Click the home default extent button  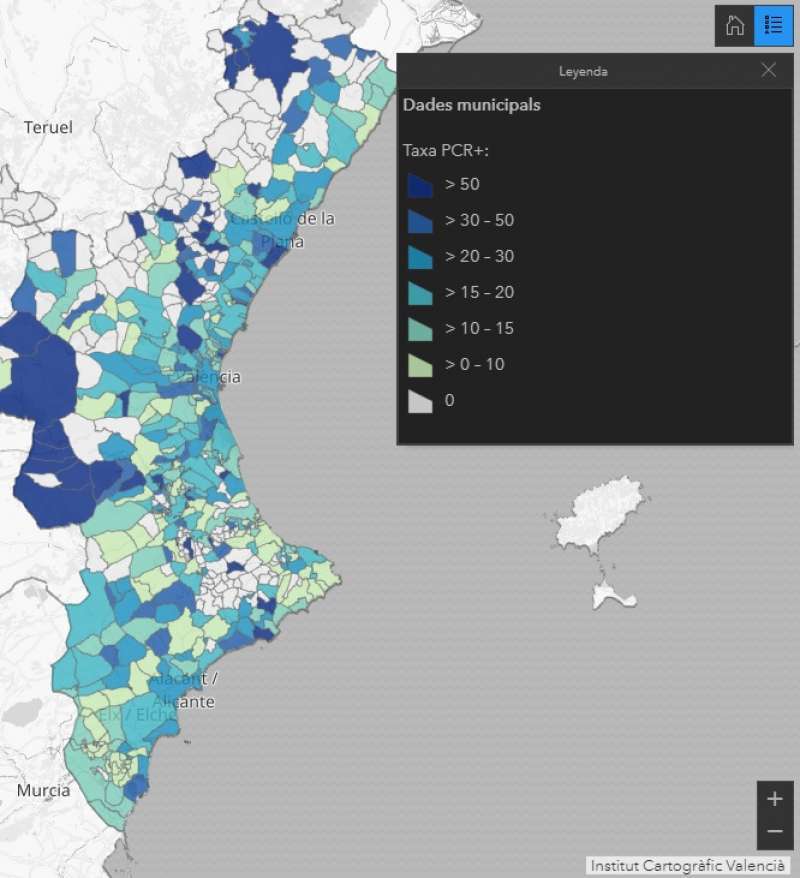click(735, 26)
